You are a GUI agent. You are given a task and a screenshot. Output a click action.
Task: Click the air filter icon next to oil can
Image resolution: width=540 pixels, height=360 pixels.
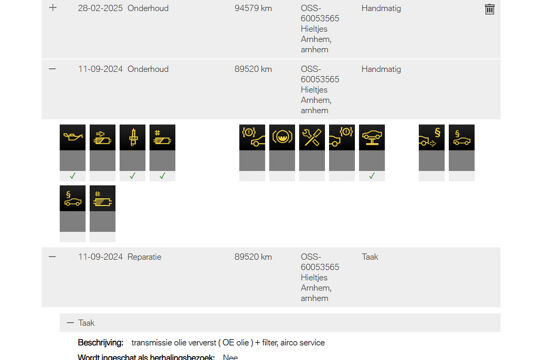tap(102, 137)
